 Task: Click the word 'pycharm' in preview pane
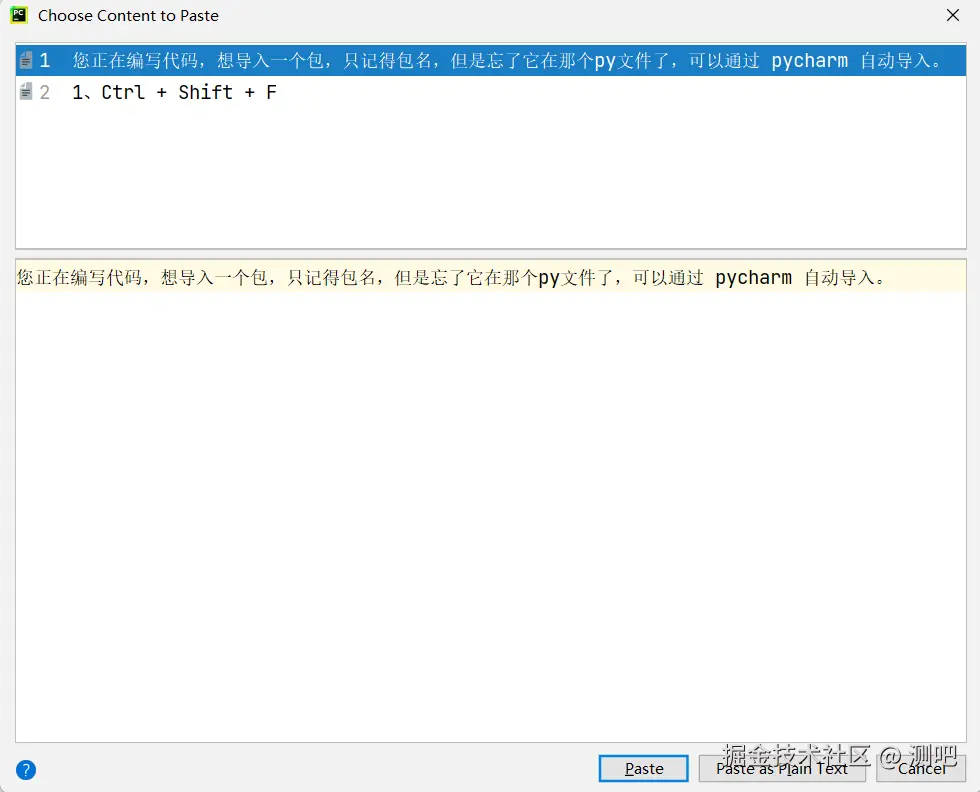(x=753, y=277)
